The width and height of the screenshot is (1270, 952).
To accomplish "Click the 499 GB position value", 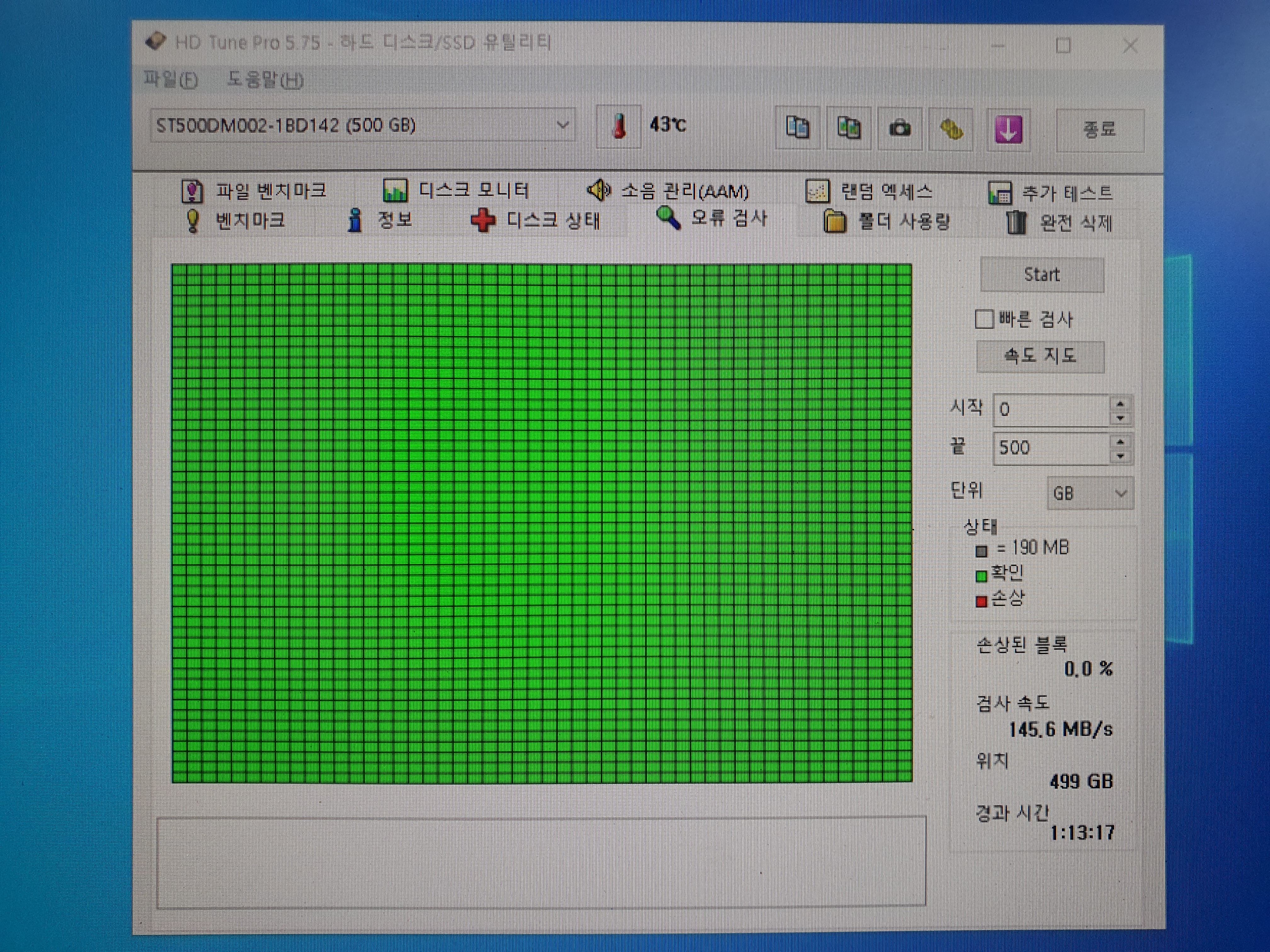I will coord(1081,781).
